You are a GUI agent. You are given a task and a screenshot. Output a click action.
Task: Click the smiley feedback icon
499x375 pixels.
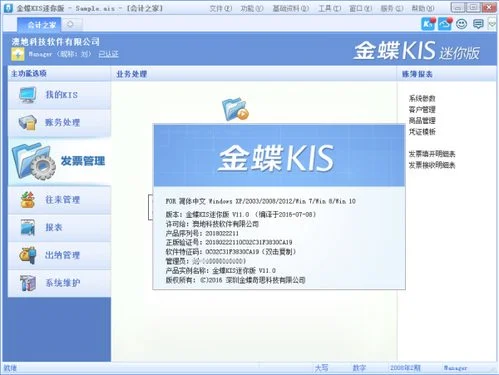tap(461, 24)
